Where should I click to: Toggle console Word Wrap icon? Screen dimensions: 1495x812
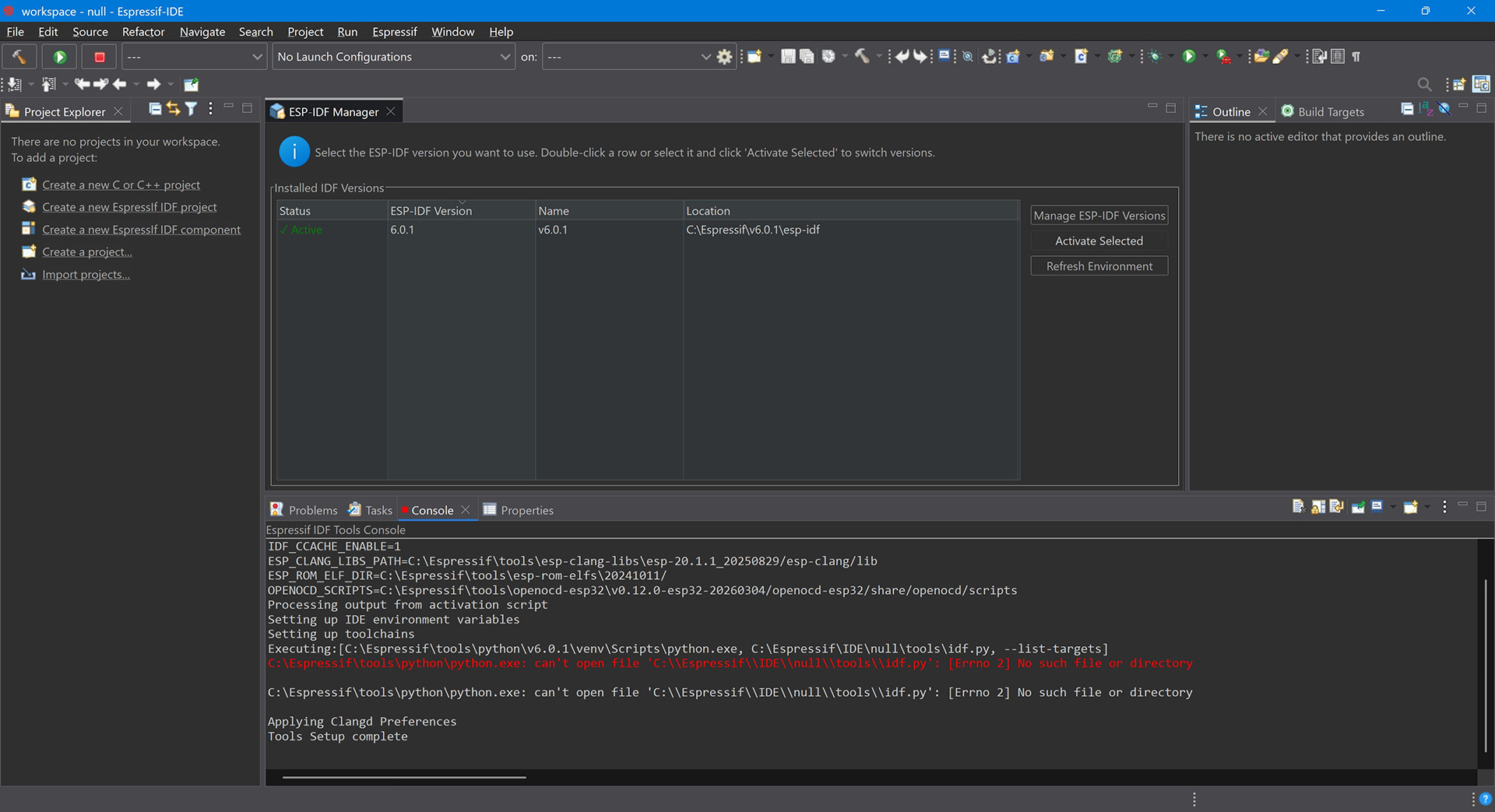point(1337,507)
